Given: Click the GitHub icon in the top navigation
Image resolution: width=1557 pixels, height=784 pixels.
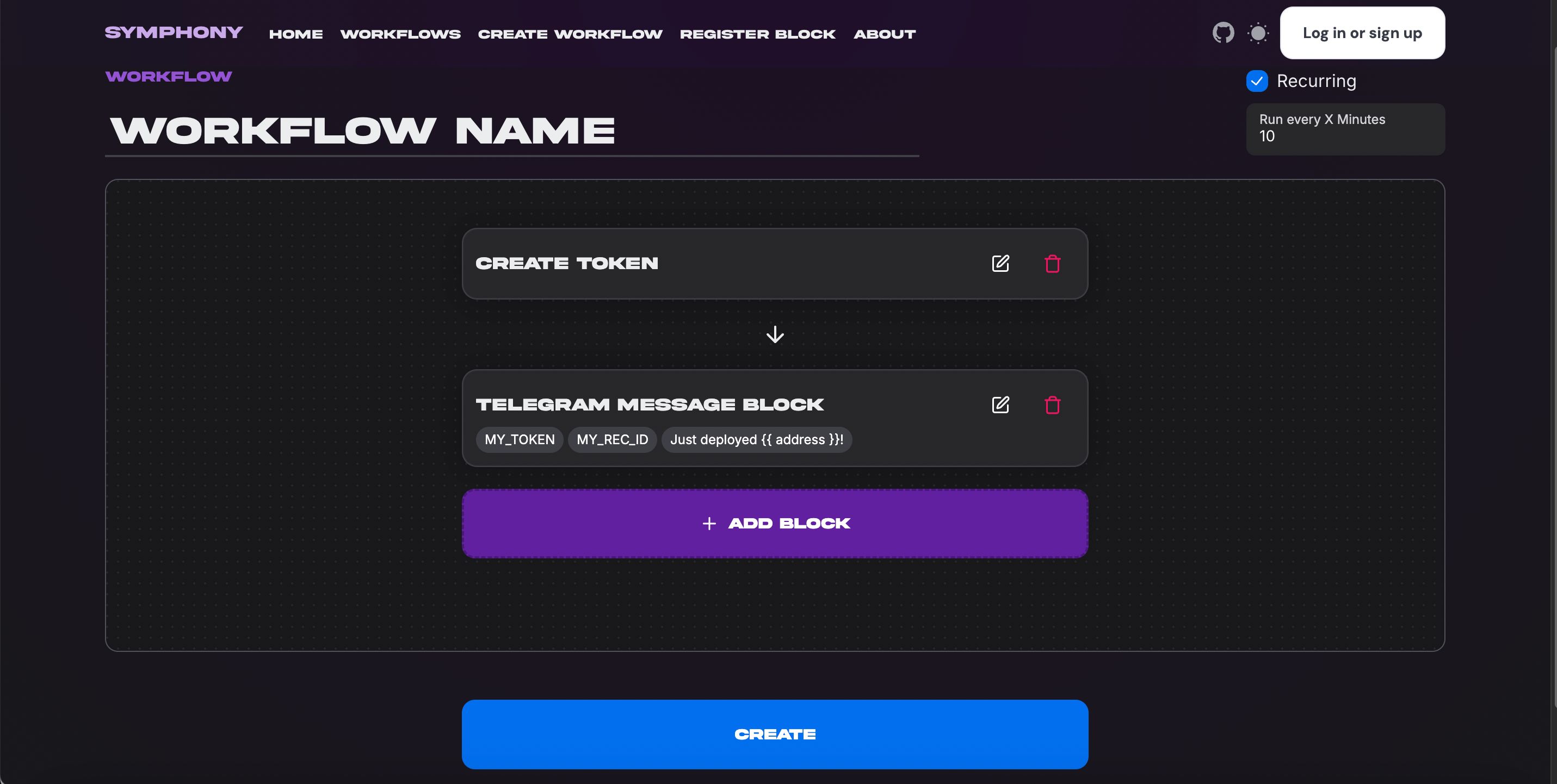Looking at the screenshot, I should (x=1223, y=33).
